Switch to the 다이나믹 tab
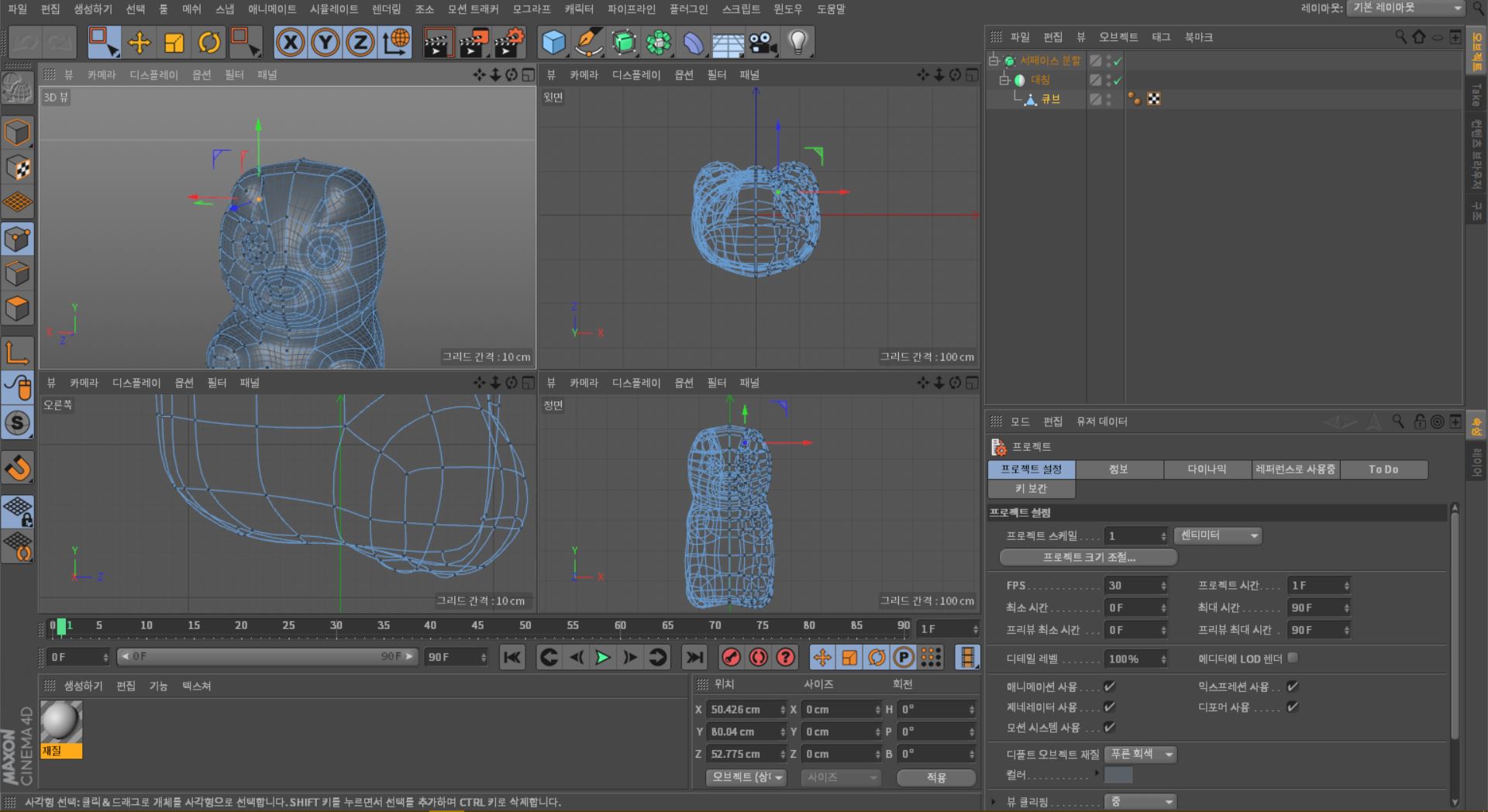The image size is (1488, 812). click(x=1207, y=469)
